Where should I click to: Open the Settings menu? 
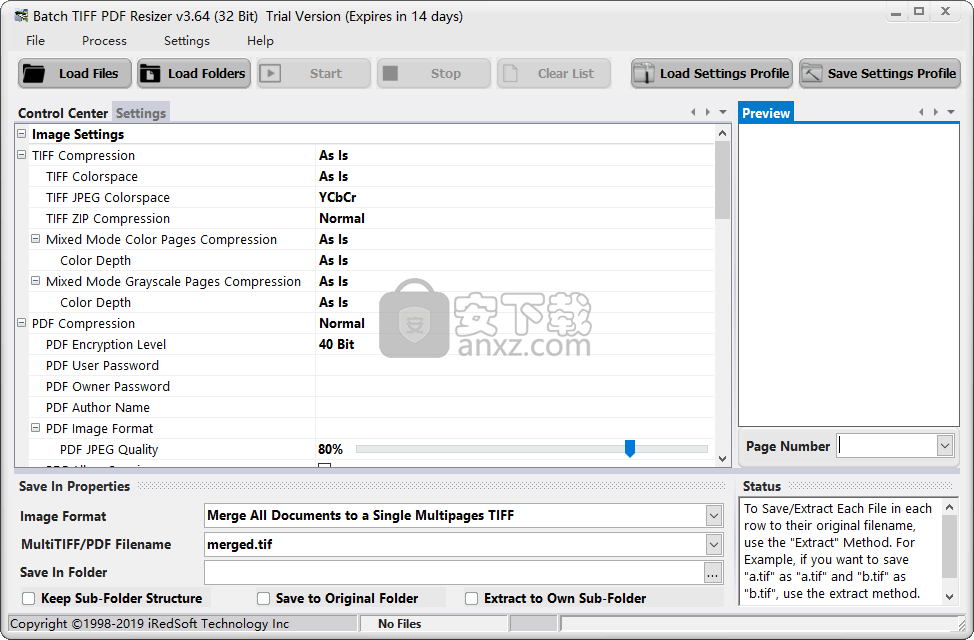186,40
